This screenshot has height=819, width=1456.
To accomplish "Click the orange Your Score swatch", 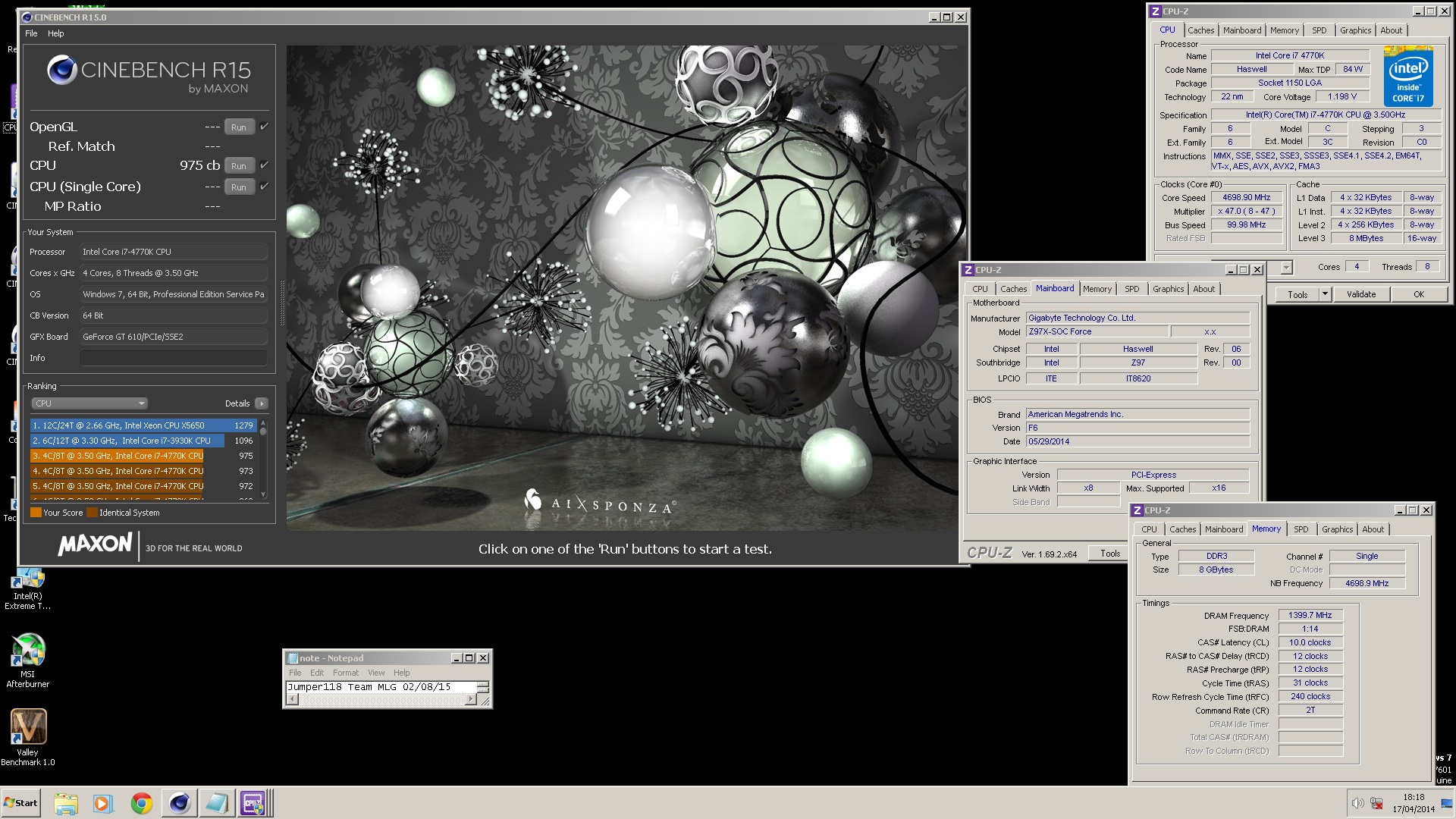I will point(36,513).
